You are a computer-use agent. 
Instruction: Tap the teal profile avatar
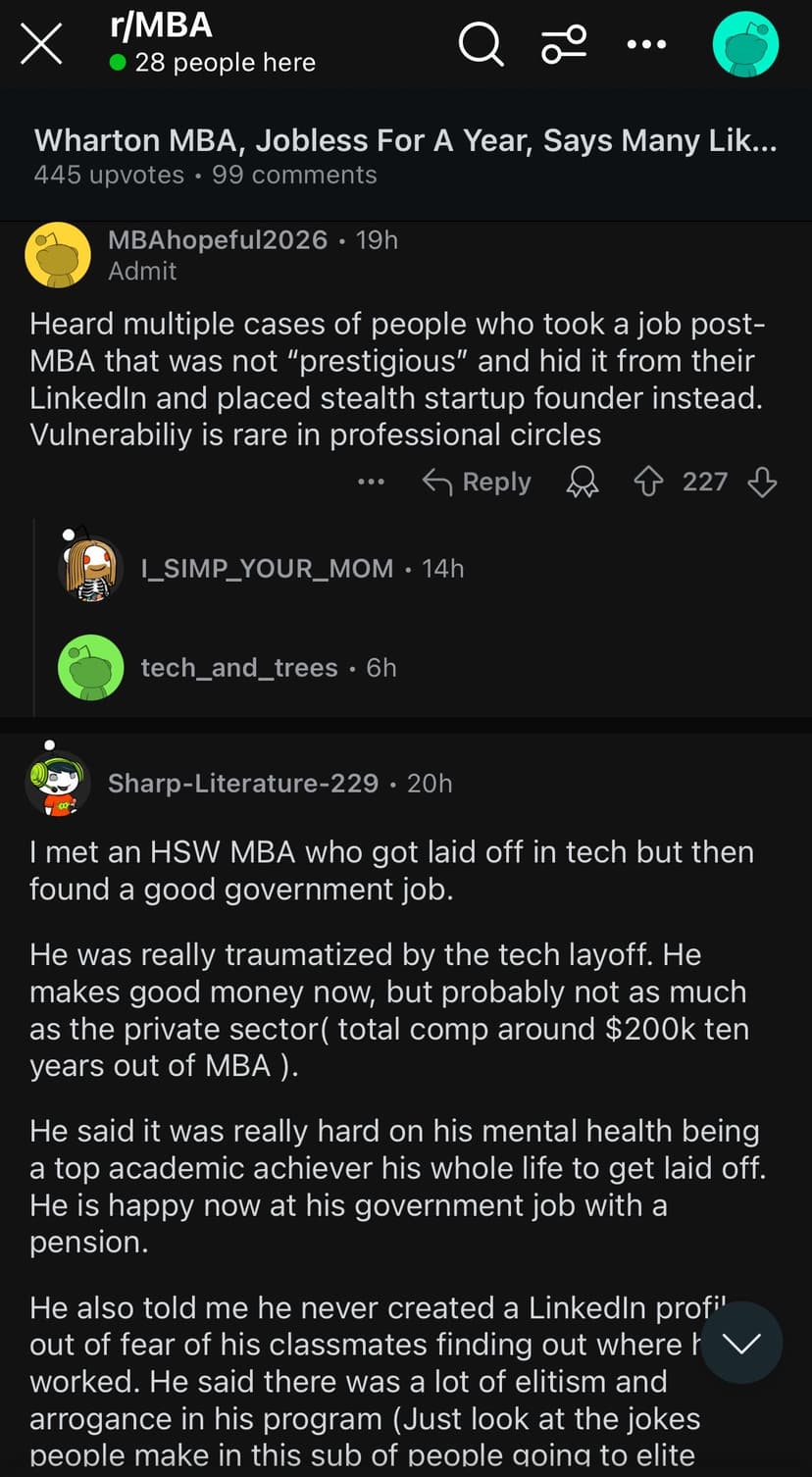point(745,45)
